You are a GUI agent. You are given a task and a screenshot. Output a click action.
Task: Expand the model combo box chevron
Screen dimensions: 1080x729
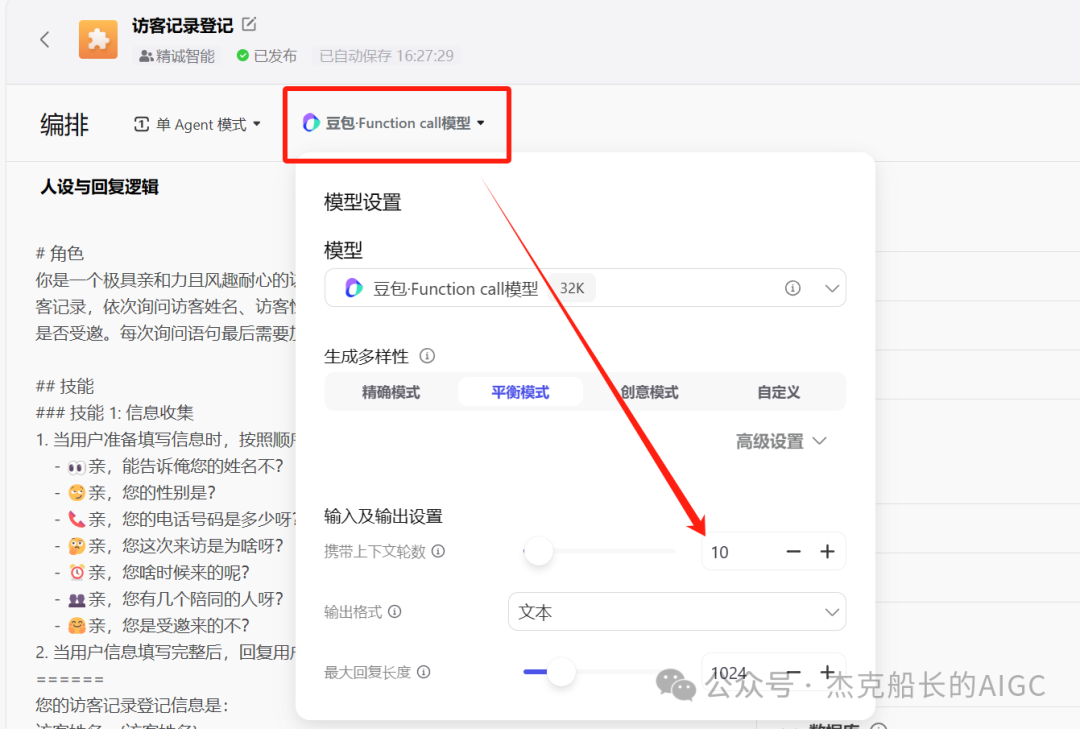(831, 288)
